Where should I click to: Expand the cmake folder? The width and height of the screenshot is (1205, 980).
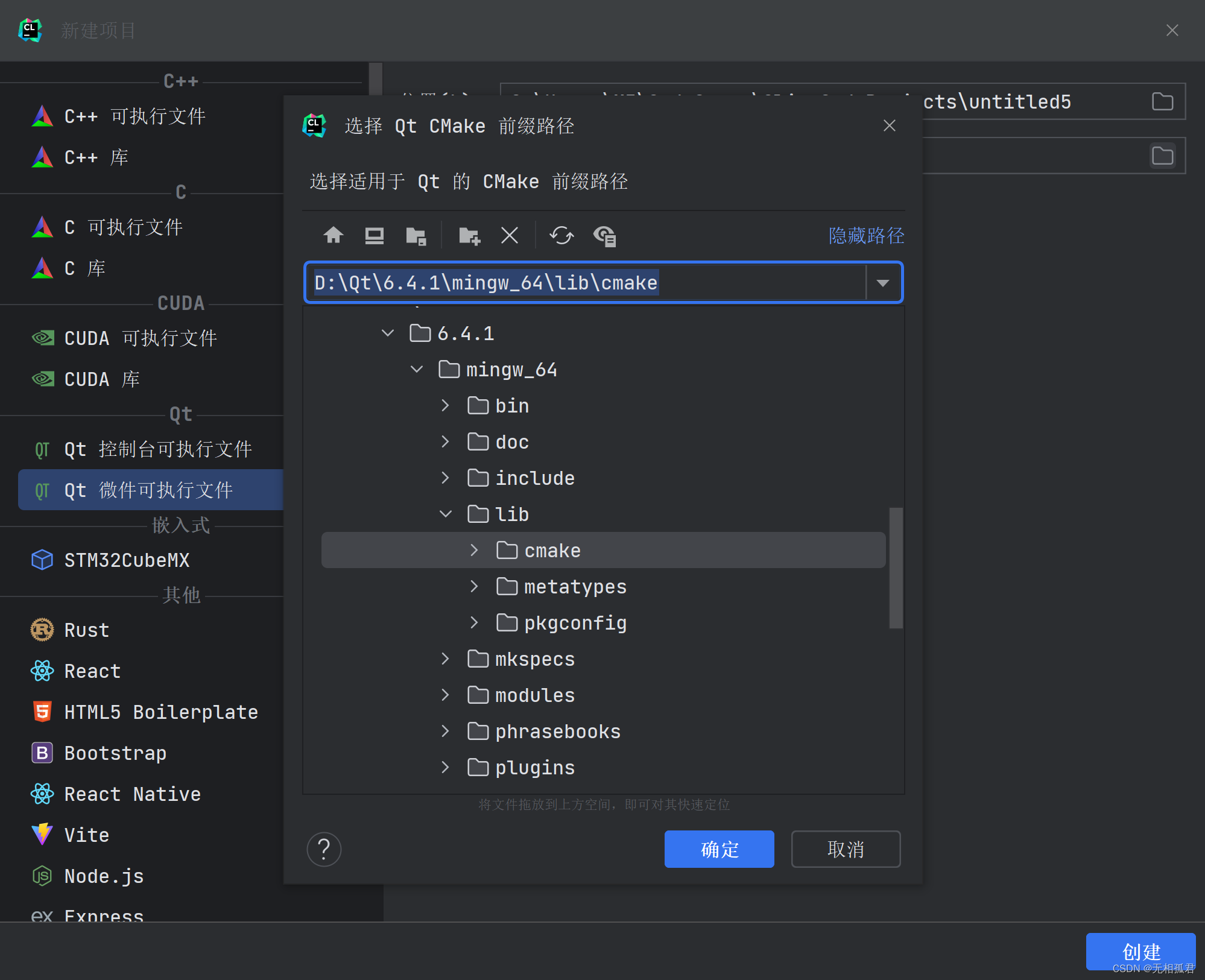(474, 550)
